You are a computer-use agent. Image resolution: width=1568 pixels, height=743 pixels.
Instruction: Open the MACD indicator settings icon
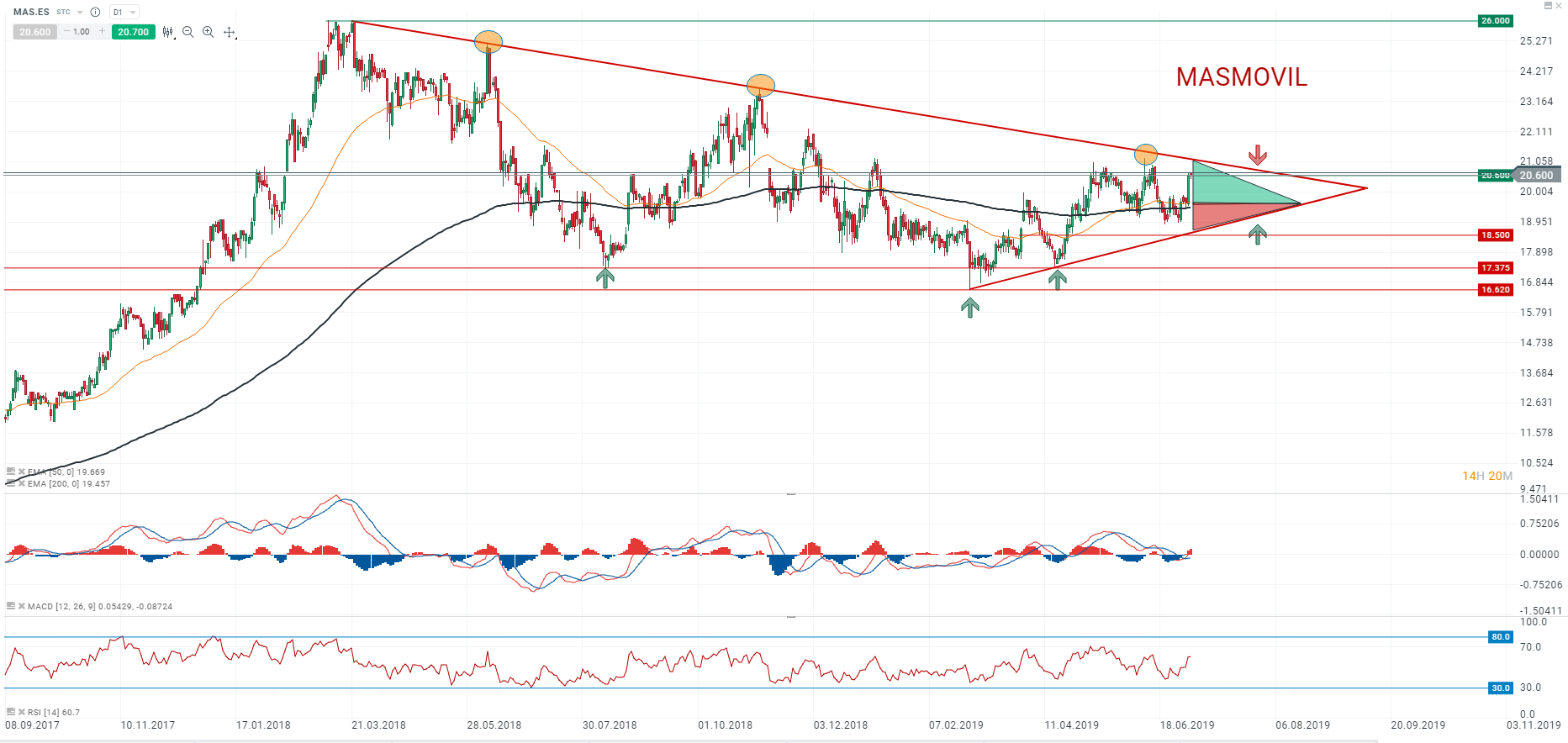click(x=11, y=605)
